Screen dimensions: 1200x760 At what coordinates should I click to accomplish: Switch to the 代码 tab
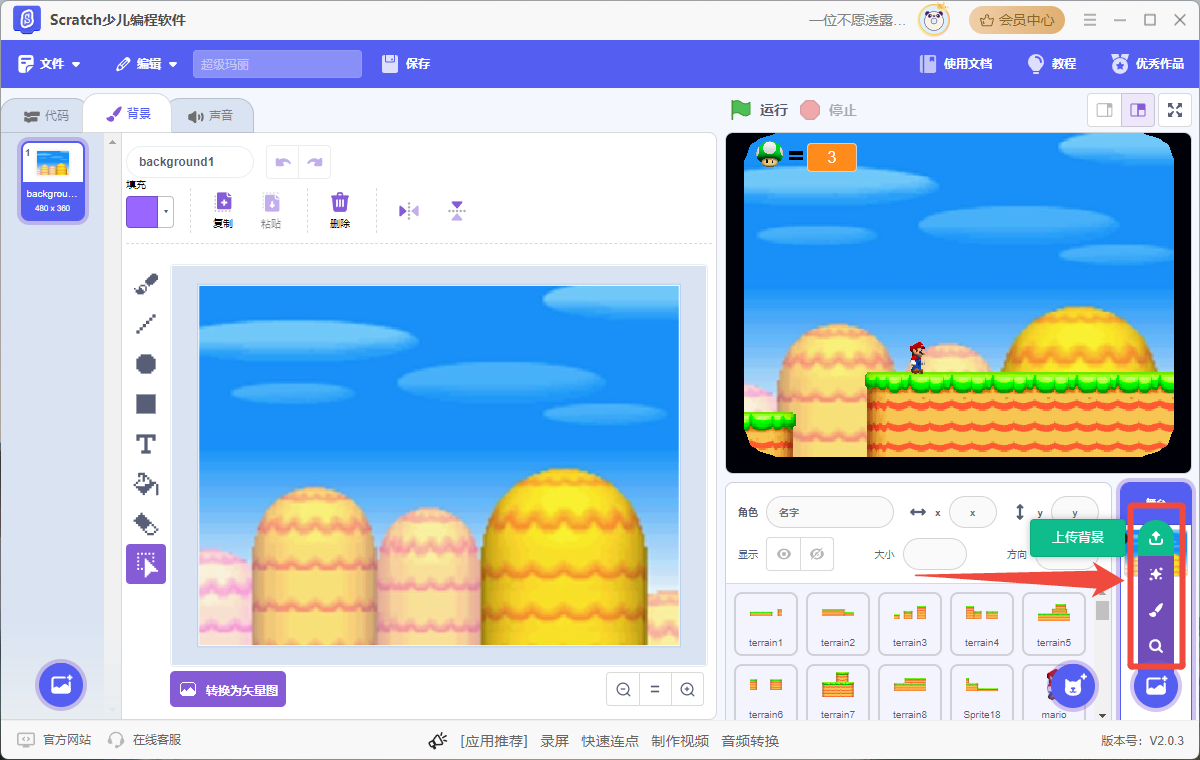(x=46, y=116)
